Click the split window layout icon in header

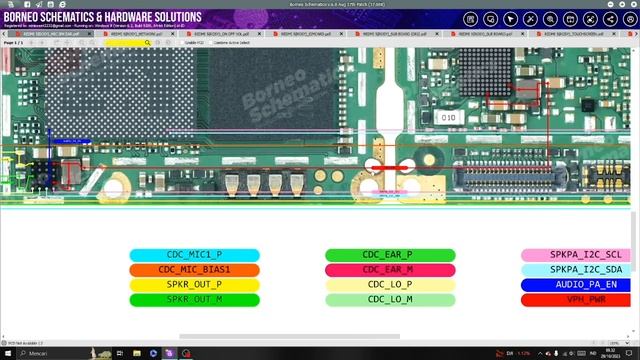click(571, 19)
